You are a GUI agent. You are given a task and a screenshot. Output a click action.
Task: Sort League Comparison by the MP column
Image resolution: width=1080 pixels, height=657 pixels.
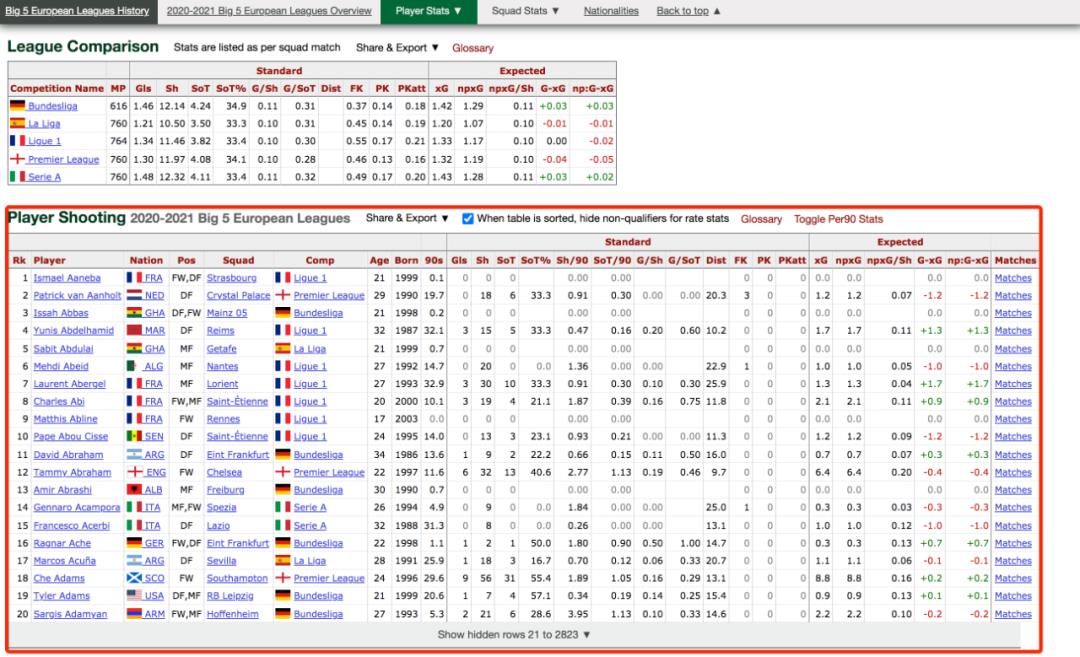tap(118, 88)
